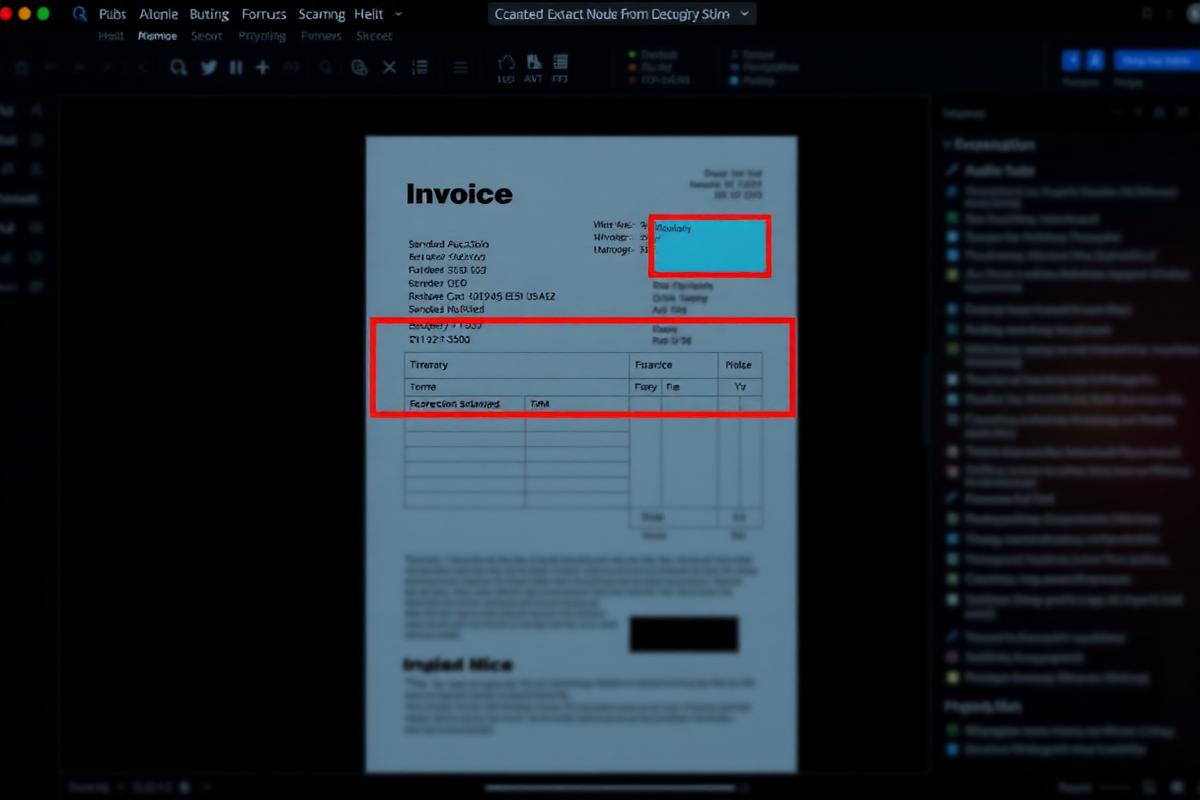The image size is (1200, 800).
Task: Click the leftmost icon in the 1U31/AVT/FF3 group
Action: pos(507,68)
